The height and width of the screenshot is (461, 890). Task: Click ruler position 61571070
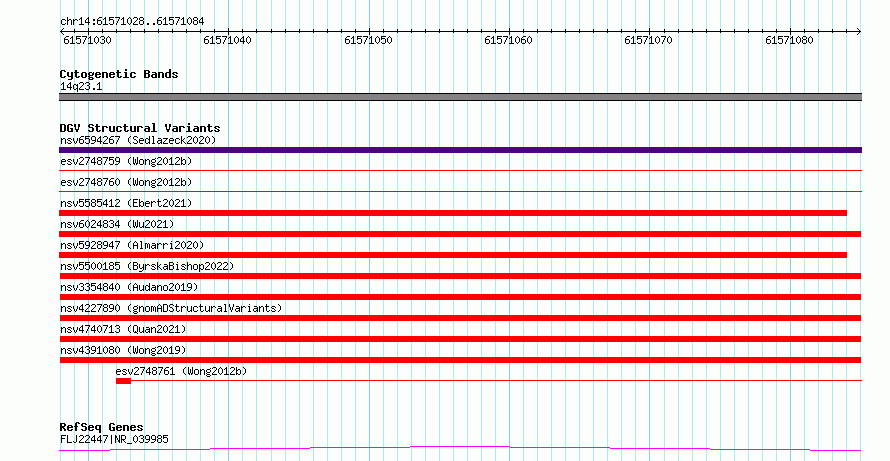tap(648, 40)
